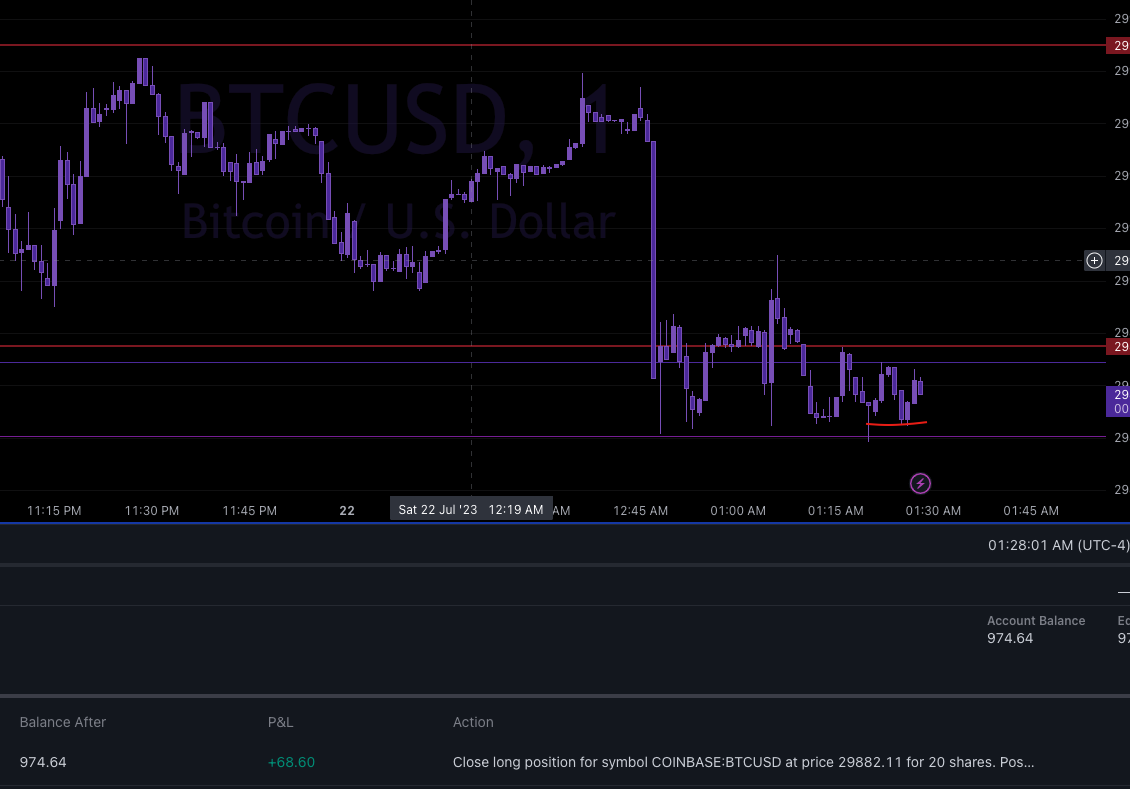Viewport: 1130px width, 789px height.
Task: Select the Balance After column header
Action: (64, 722)
